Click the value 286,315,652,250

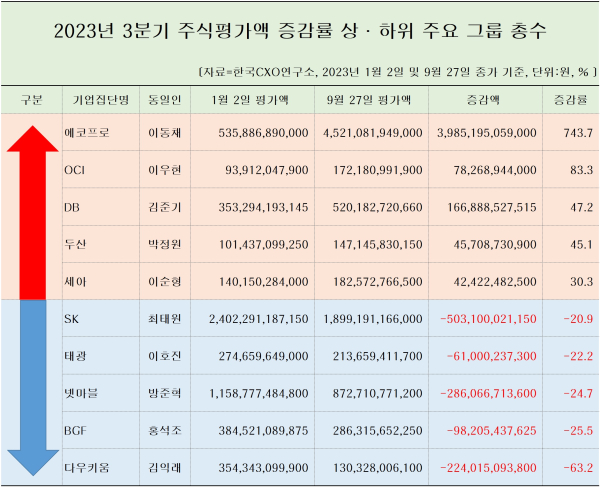tap(378, 431)
